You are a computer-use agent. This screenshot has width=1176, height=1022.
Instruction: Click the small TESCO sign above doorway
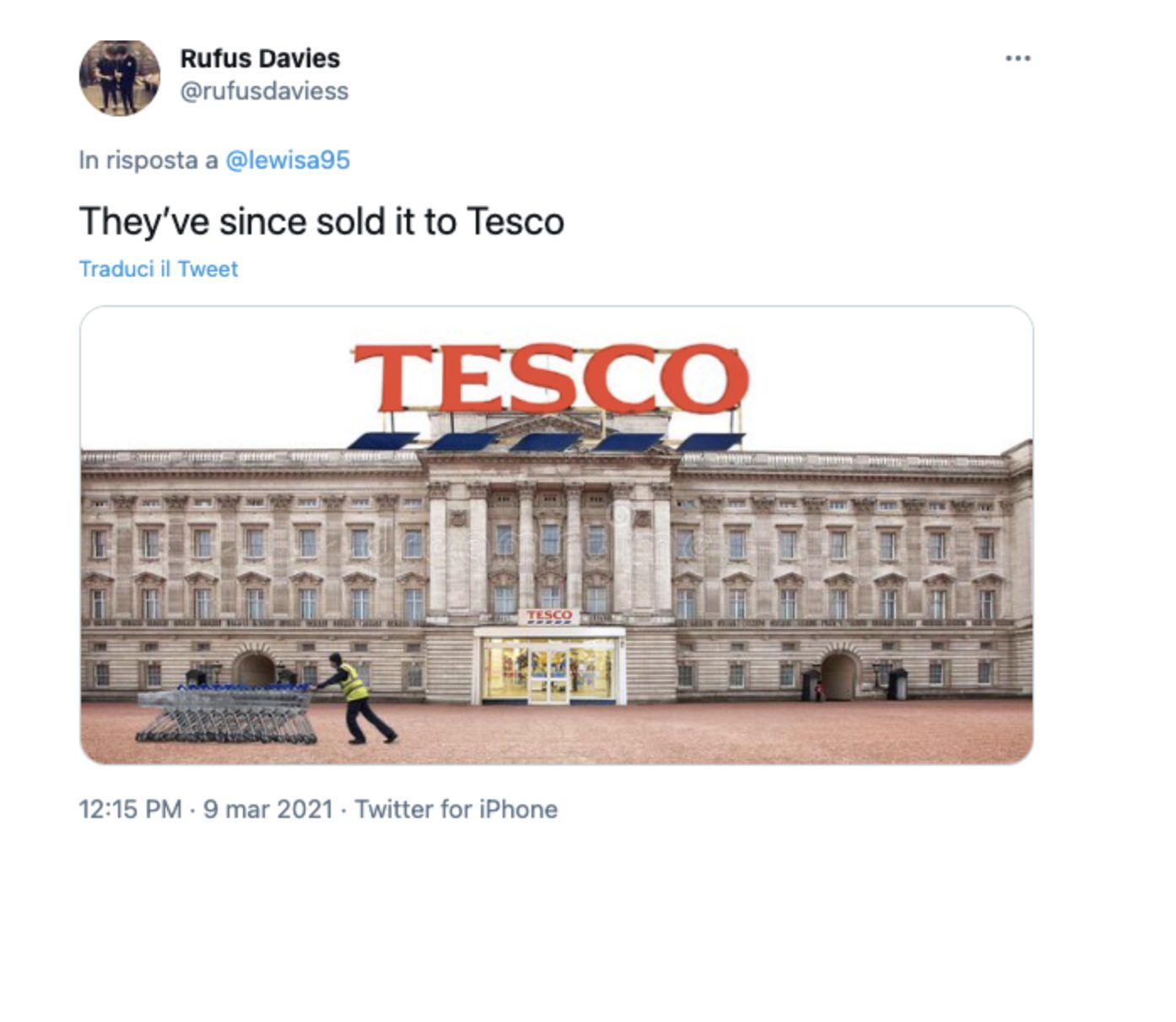(549, 616)
